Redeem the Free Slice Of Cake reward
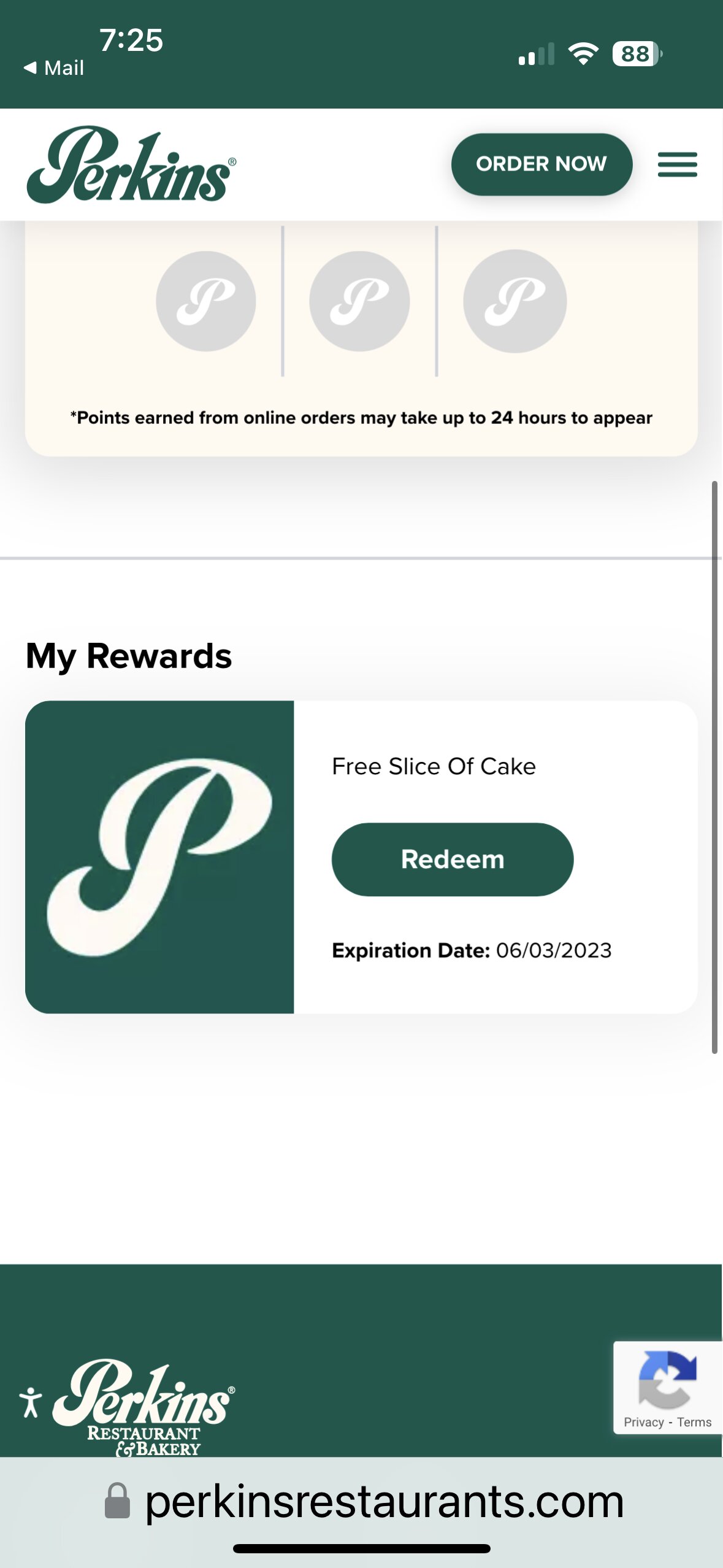This screenshot has width=723, height=1568. coord(453,859)
